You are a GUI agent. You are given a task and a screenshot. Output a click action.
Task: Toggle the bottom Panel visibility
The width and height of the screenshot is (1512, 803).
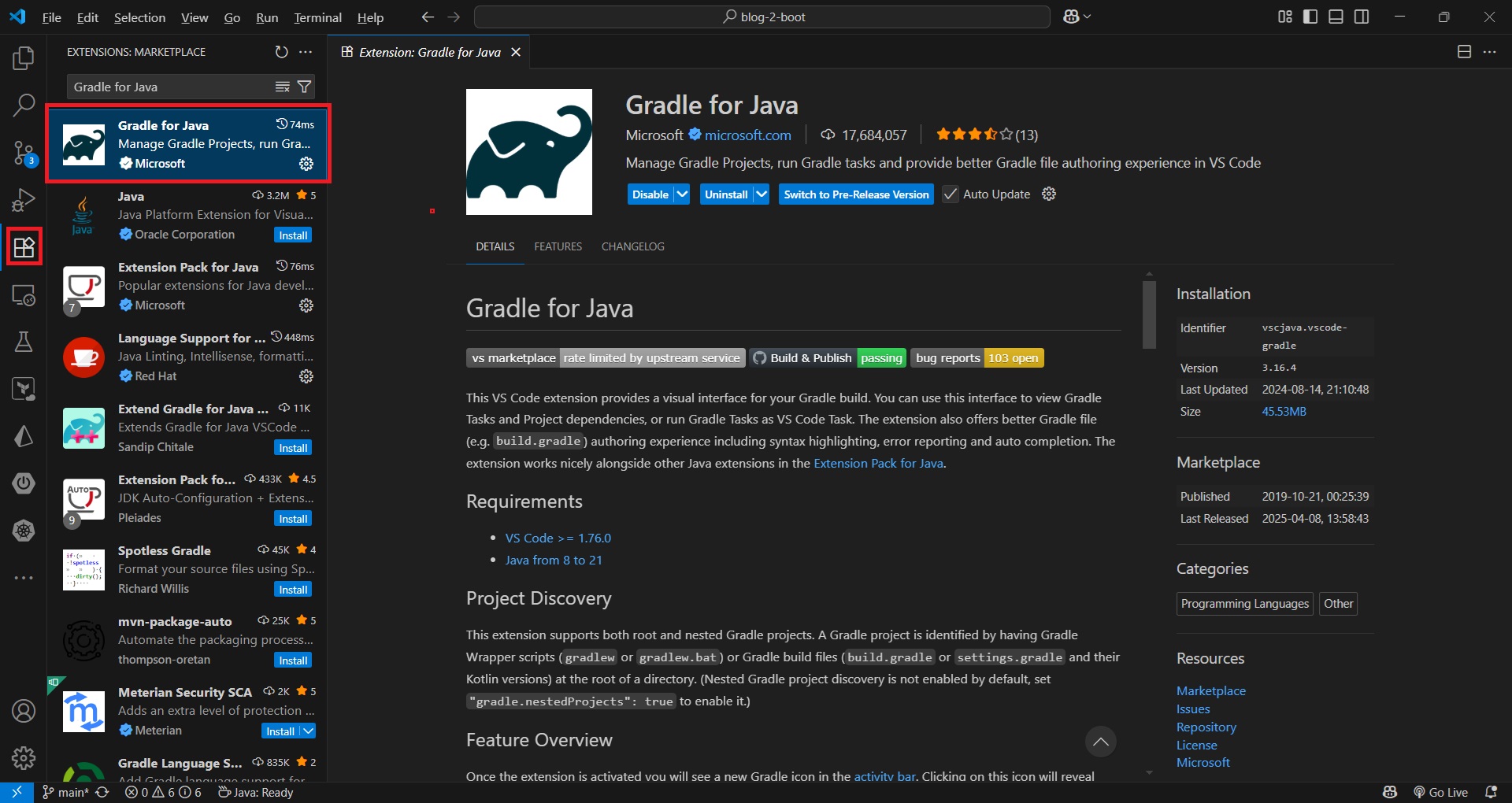tap(1336, 17)
